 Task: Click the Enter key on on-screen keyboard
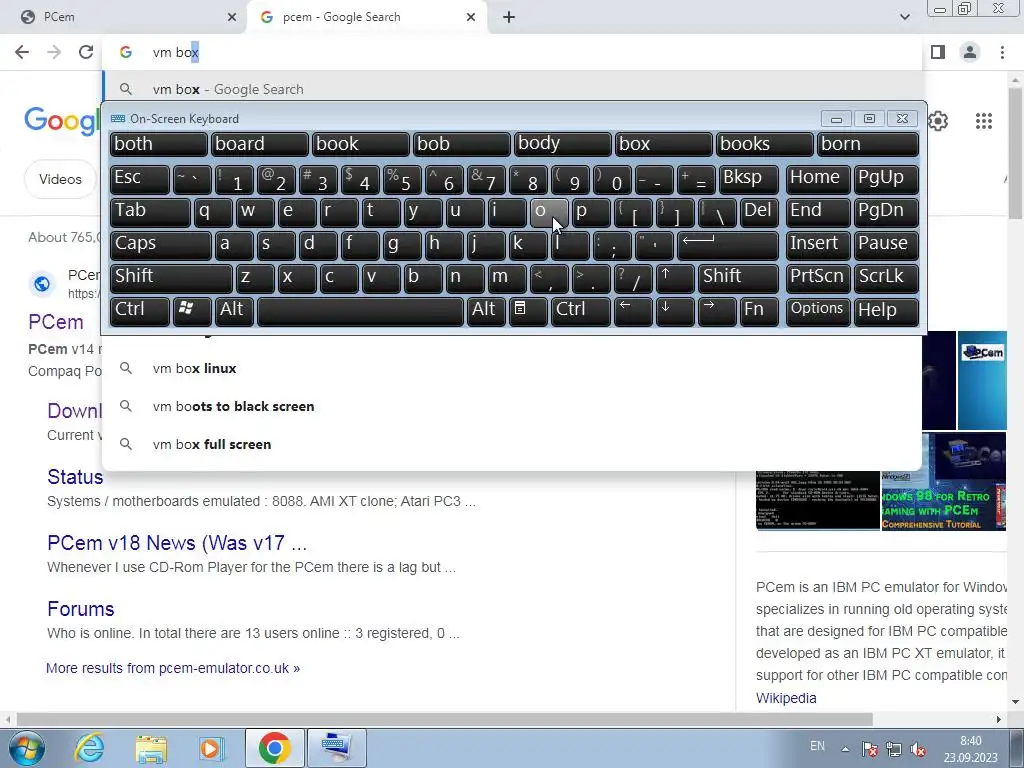point(728,245)
